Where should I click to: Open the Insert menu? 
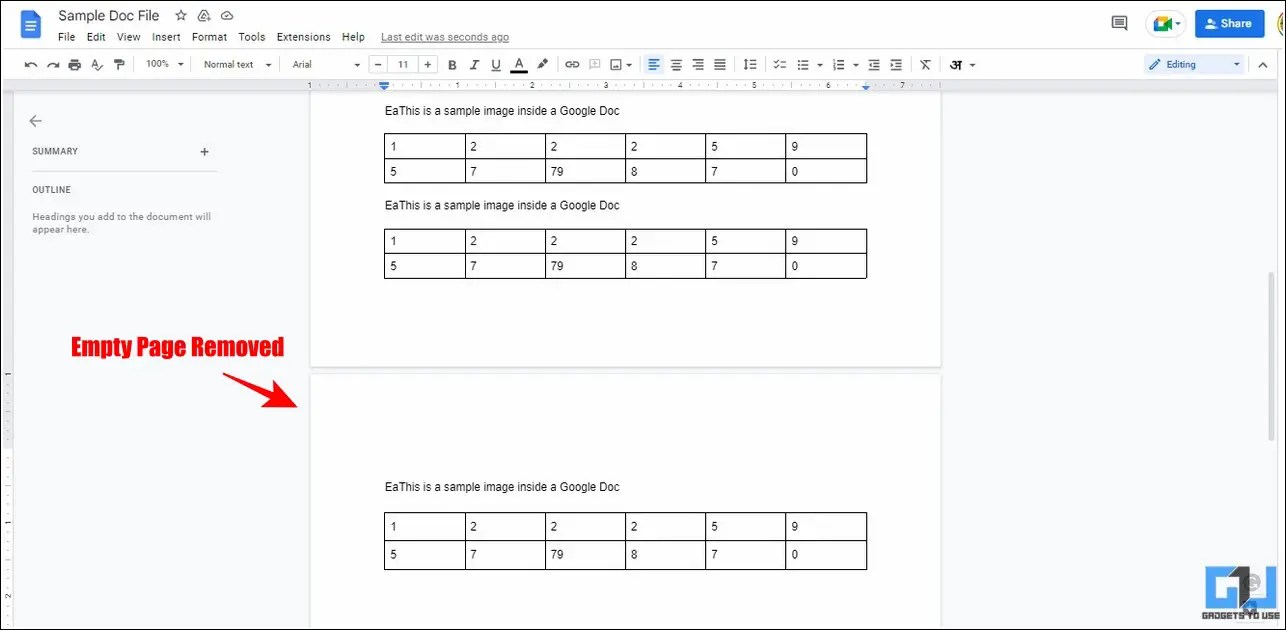[x=166, y=37]
